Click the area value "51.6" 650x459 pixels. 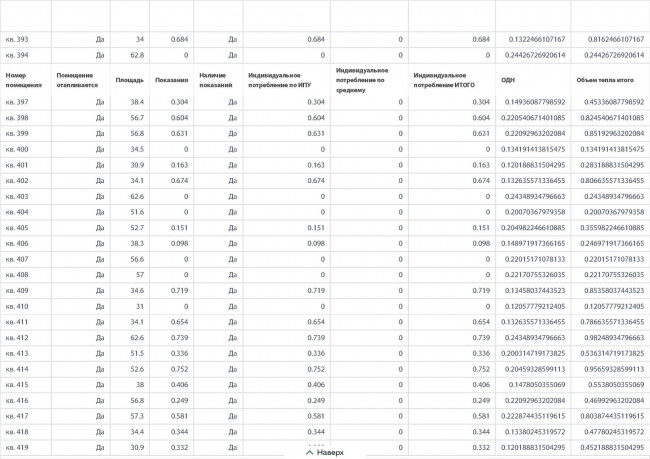click(137, 212)
